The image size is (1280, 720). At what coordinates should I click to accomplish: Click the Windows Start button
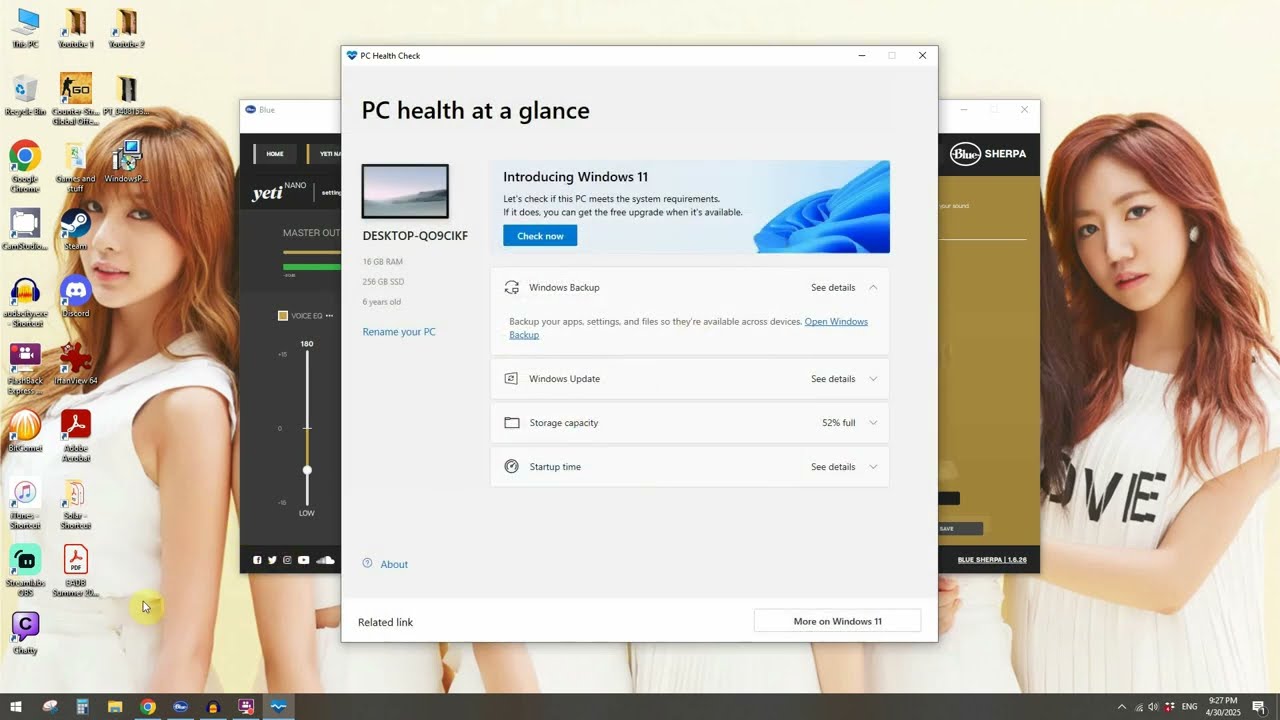pyautogui.click(x=16, y=707)
